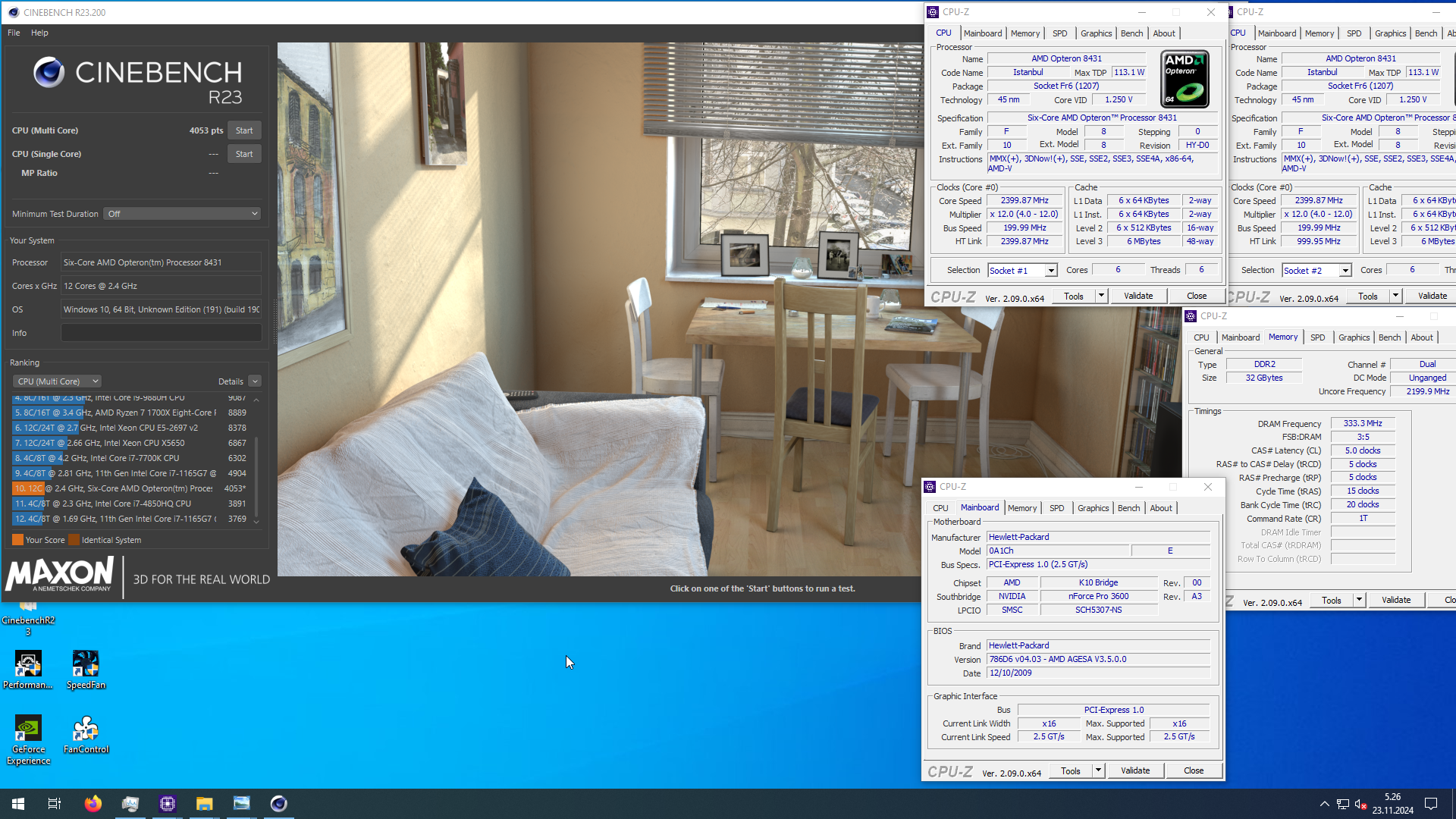This screenshot has width=1456, height=819.
Task: Open CPU-Z from the taskbar
Action: [x=168, y=804]
